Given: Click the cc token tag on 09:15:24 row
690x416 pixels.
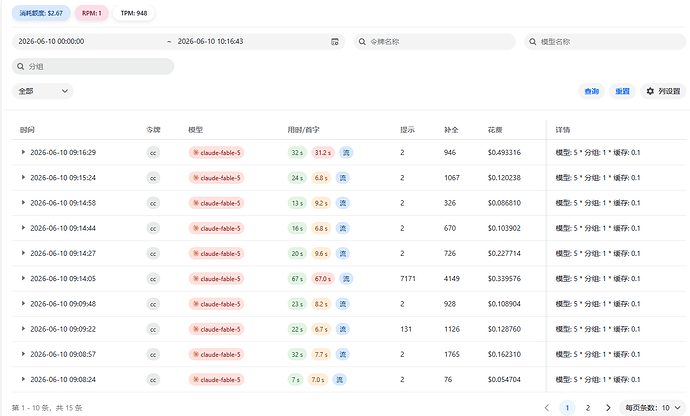Looking at the screenshot, I should pos(153,178).
